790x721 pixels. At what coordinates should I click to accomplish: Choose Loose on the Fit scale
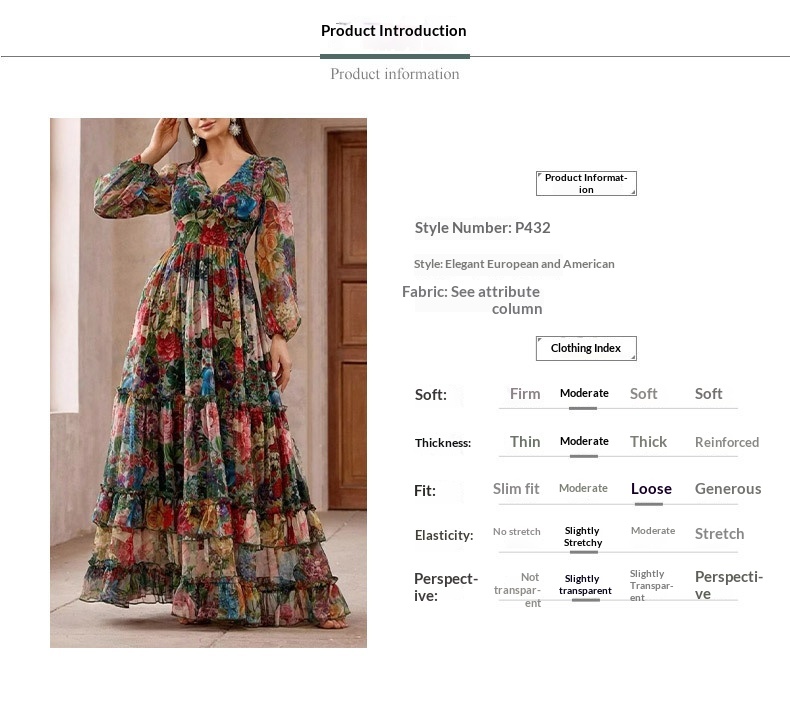651,489
